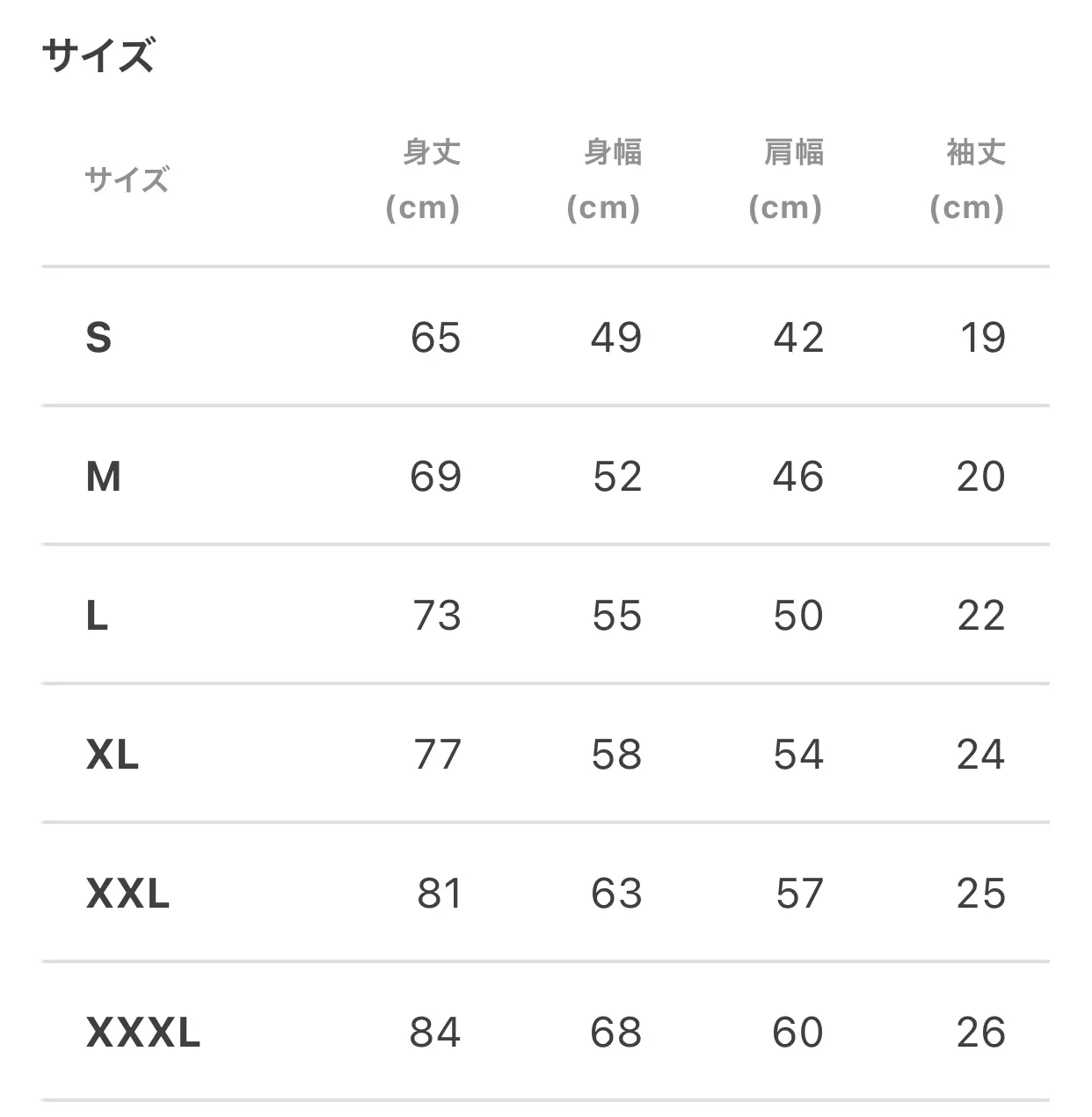Click the 肩幅 (cm) column header
This screenshot has width=1092, height=1117.
[786, 180]
